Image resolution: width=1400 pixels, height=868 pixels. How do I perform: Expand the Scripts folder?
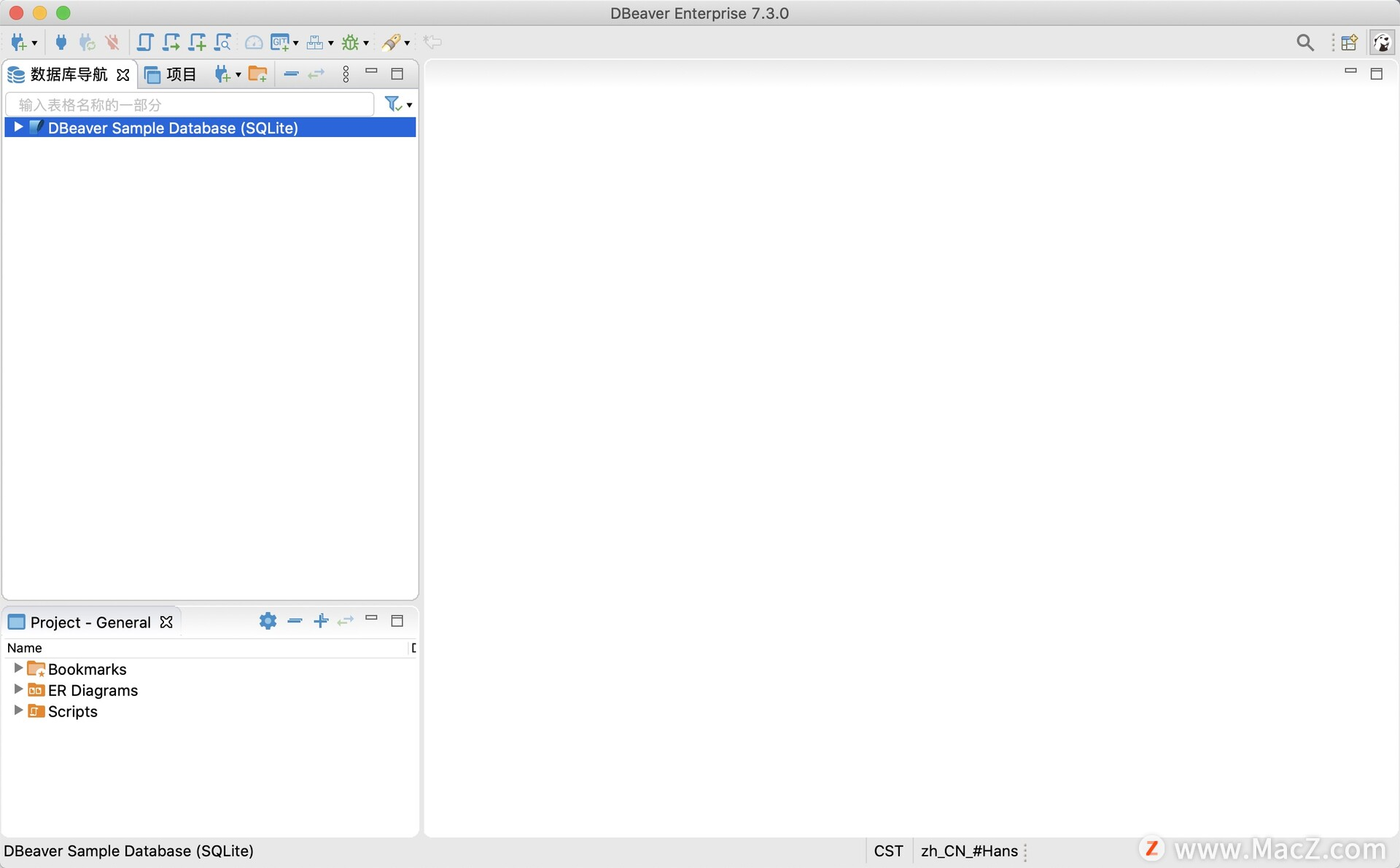(18, 711)
